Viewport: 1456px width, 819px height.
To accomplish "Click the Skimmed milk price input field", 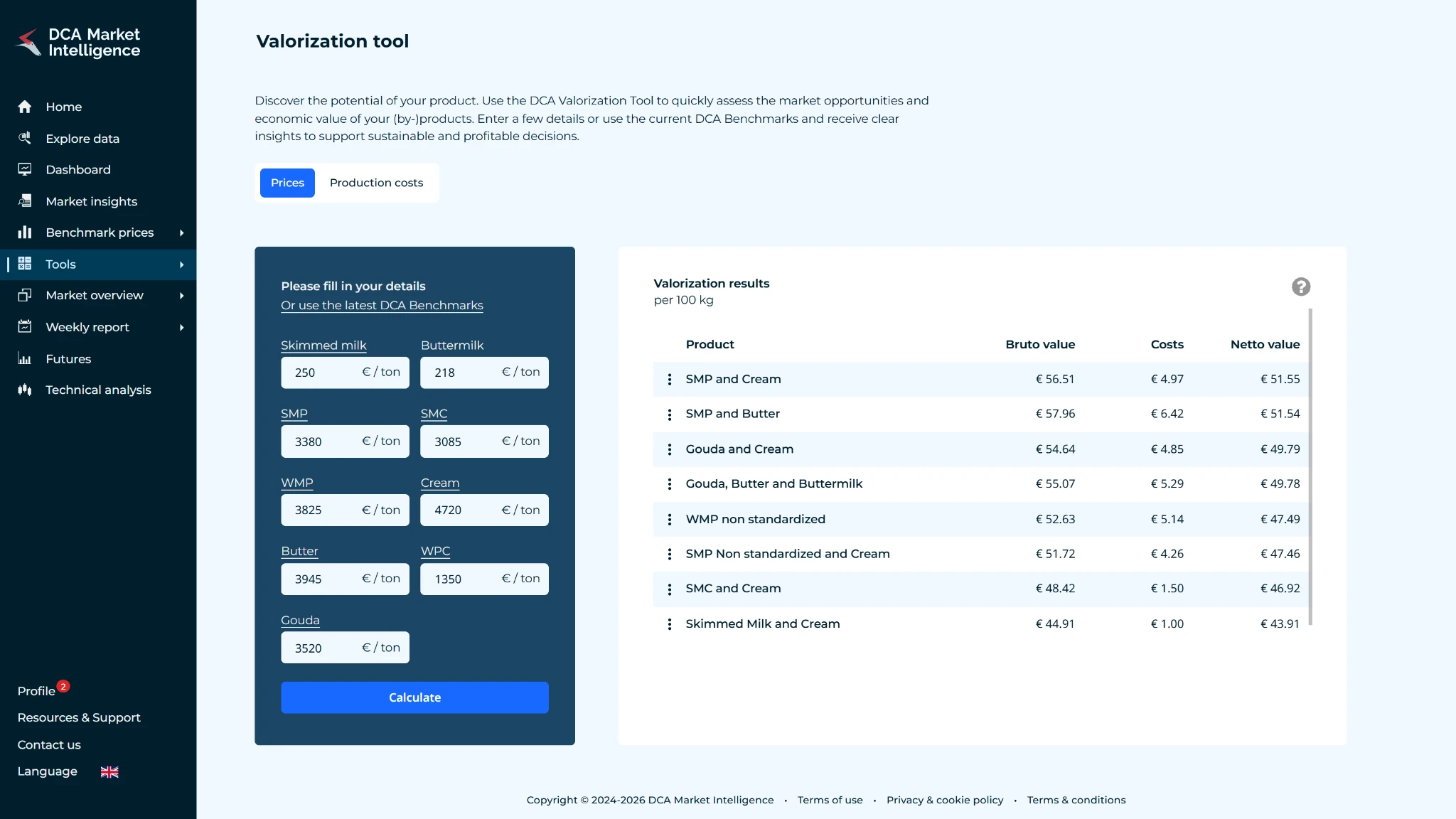I will point(345,373).
